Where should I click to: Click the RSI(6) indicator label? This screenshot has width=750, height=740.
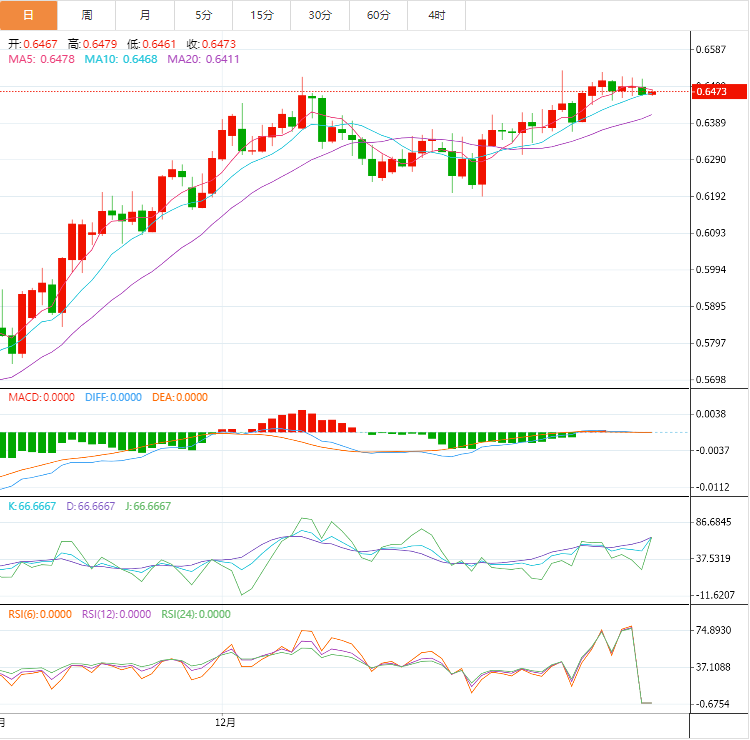point(40,614)
